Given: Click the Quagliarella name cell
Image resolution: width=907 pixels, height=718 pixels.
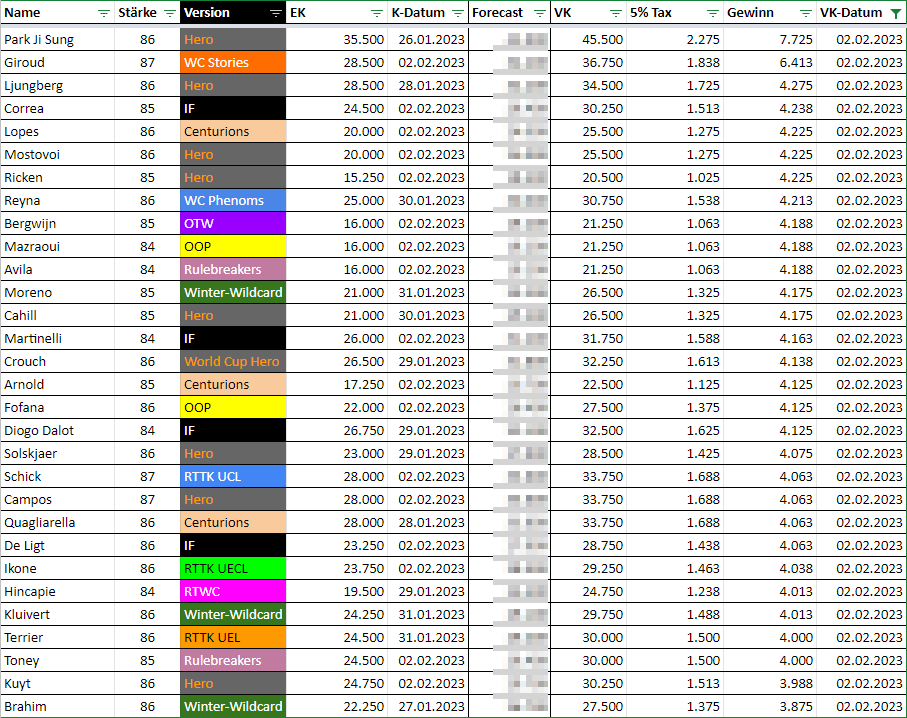Looking at the screenshot, I should pos(57,522).
